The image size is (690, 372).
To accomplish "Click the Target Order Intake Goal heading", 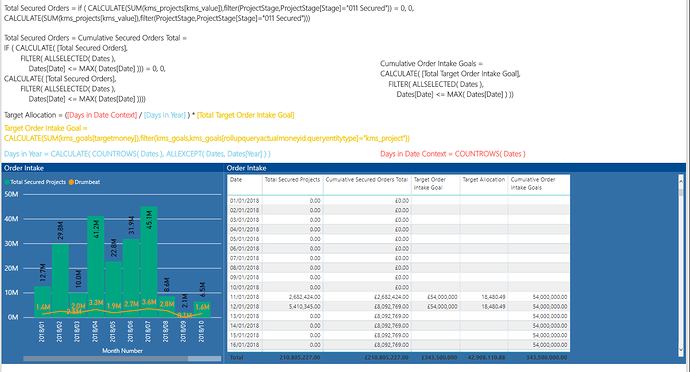I will pyautogui.click(x=46, y=128).
